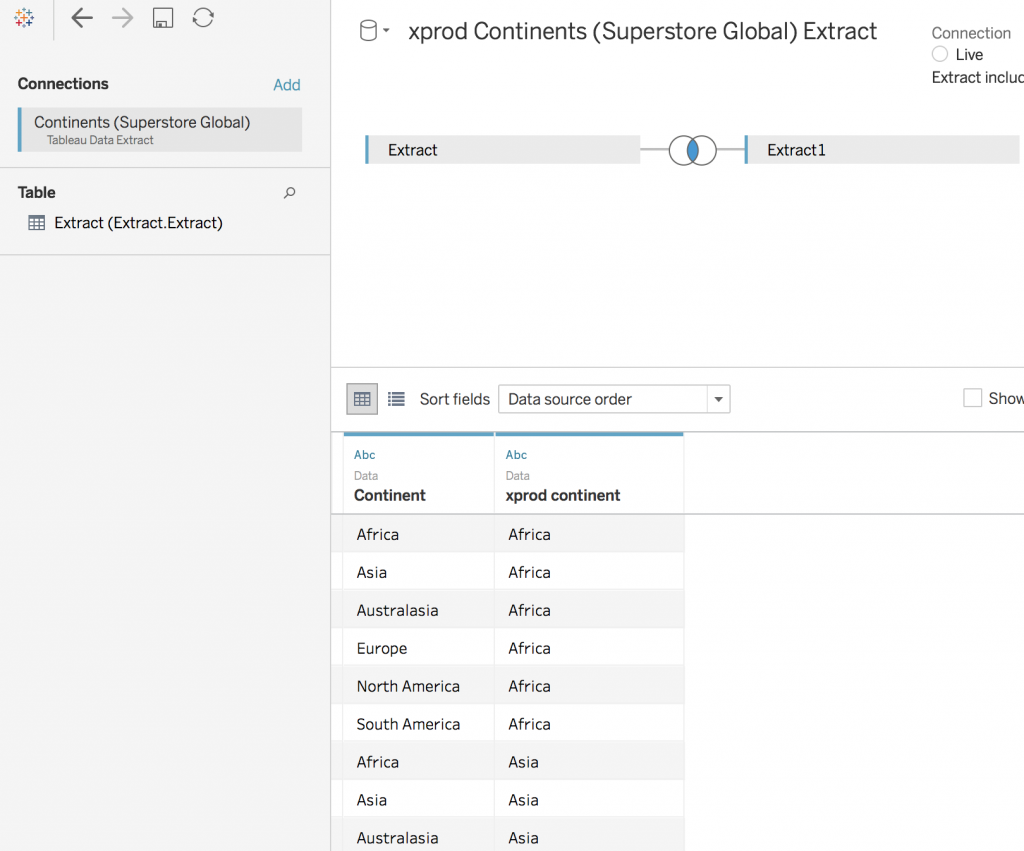This screenshot has width=1024, height=851.
Task: Click the back arrow button
Action: (82, 18)
